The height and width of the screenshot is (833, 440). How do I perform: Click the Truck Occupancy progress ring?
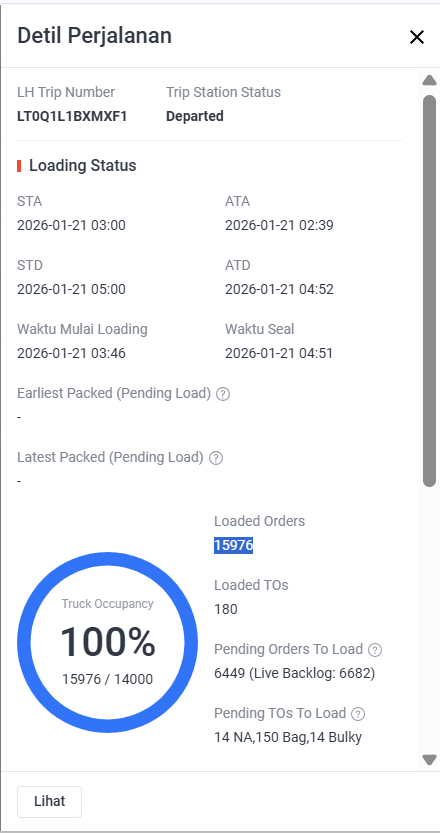coord(107,642)
